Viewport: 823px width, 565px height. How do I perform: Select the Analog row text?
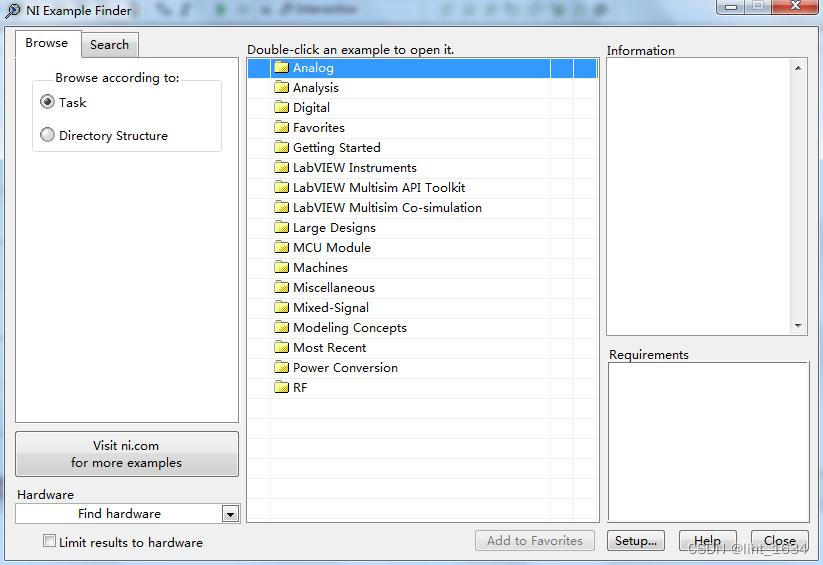313,68
